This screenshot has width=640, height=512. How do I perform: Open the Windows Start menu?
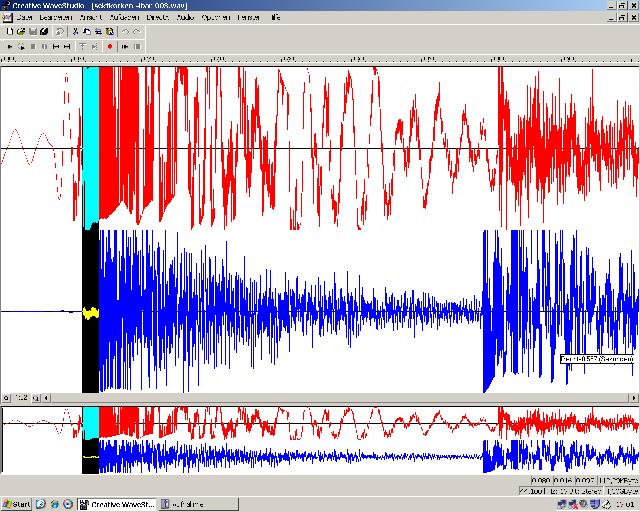[x=16, y=505]
